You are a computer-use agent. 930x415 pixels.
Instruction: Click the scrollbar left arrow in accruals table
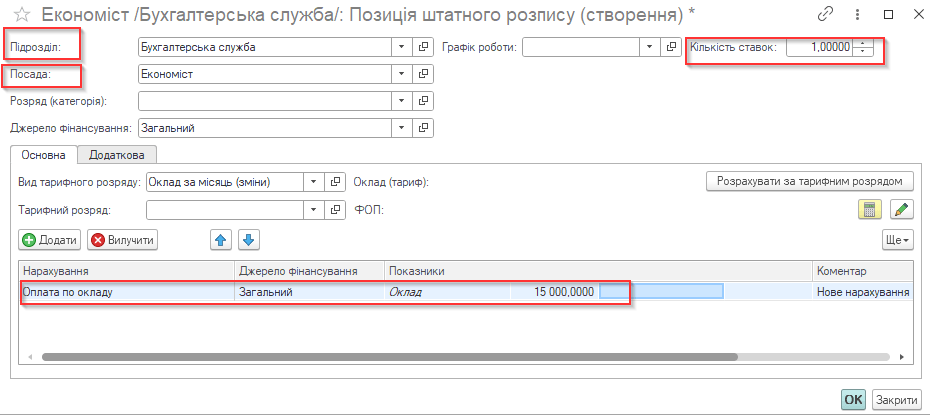[30, 357]
